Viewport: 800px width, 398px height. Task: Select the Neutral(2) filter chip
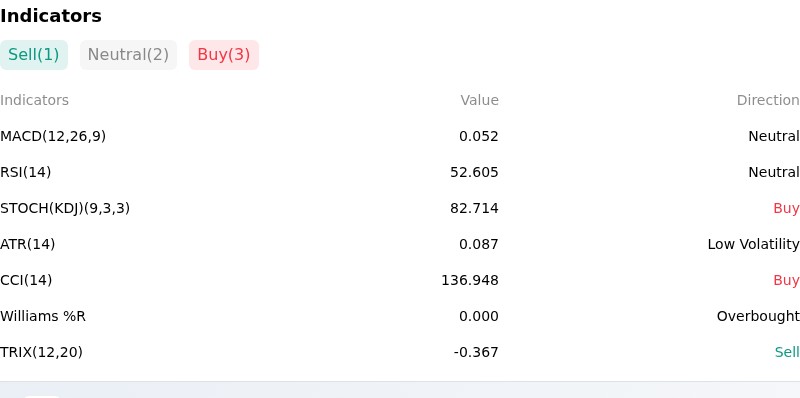(128, 55)
